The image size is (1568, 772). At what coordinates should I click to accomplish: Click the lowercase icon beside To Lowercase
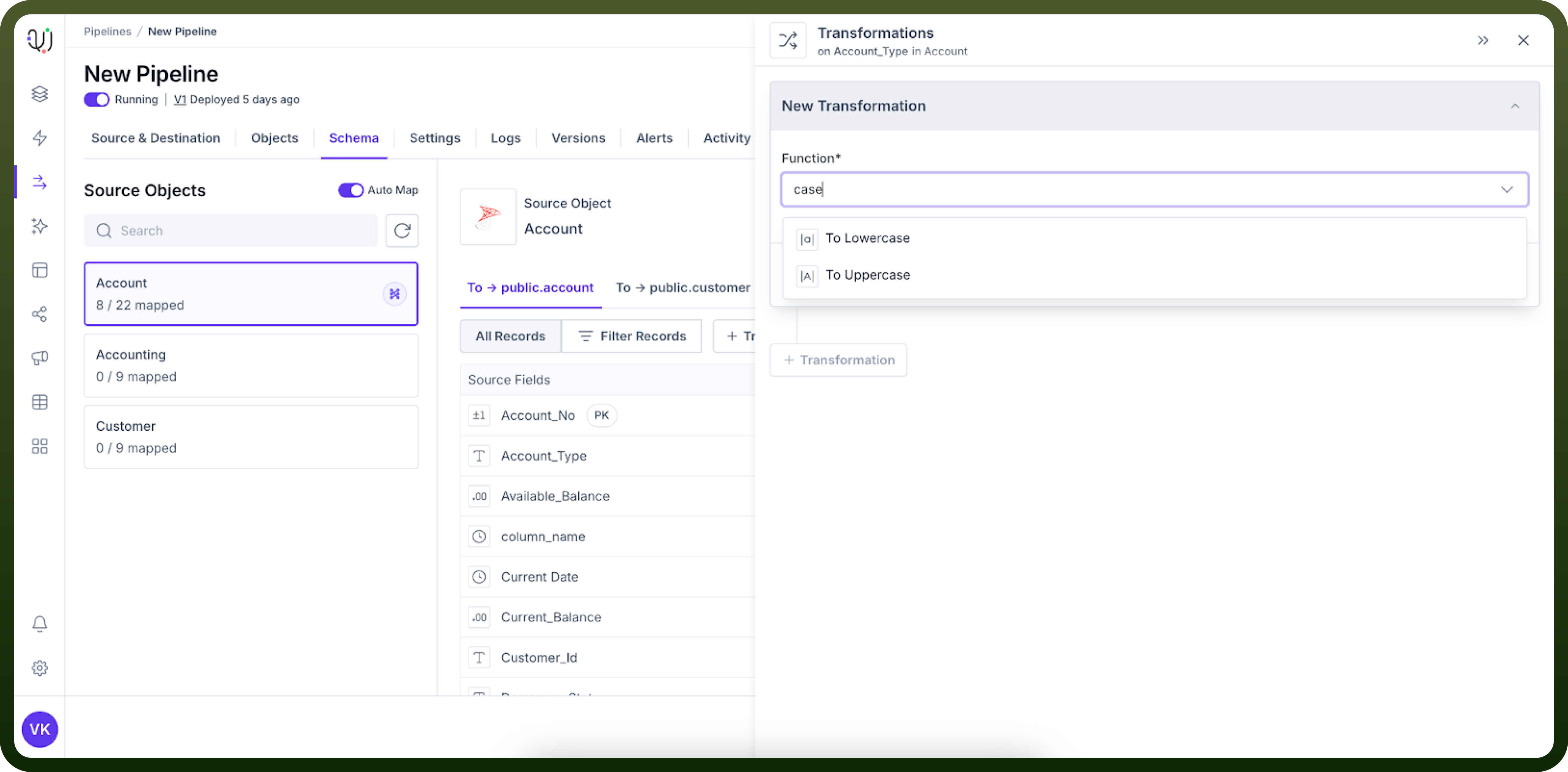tap(806, 239)
